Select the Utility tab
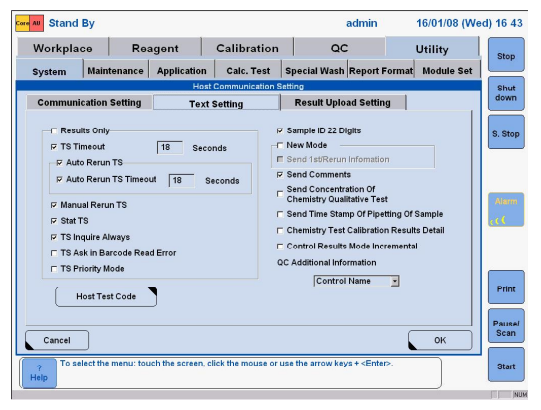541x410 pixels. [x=432, y=49]
